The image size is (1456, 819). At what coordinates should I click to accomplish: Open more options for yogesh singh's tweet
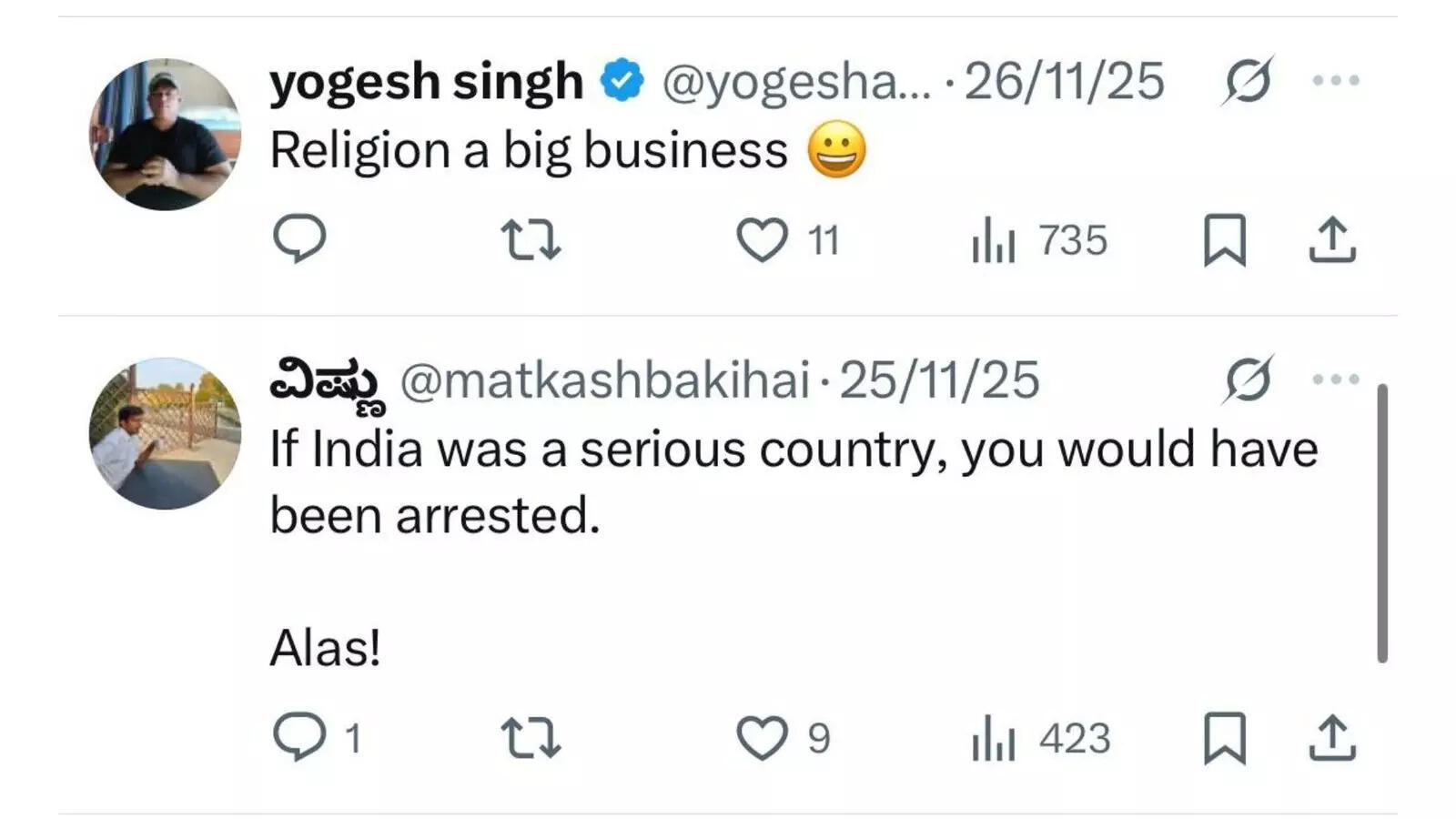tap(1336, 81)
